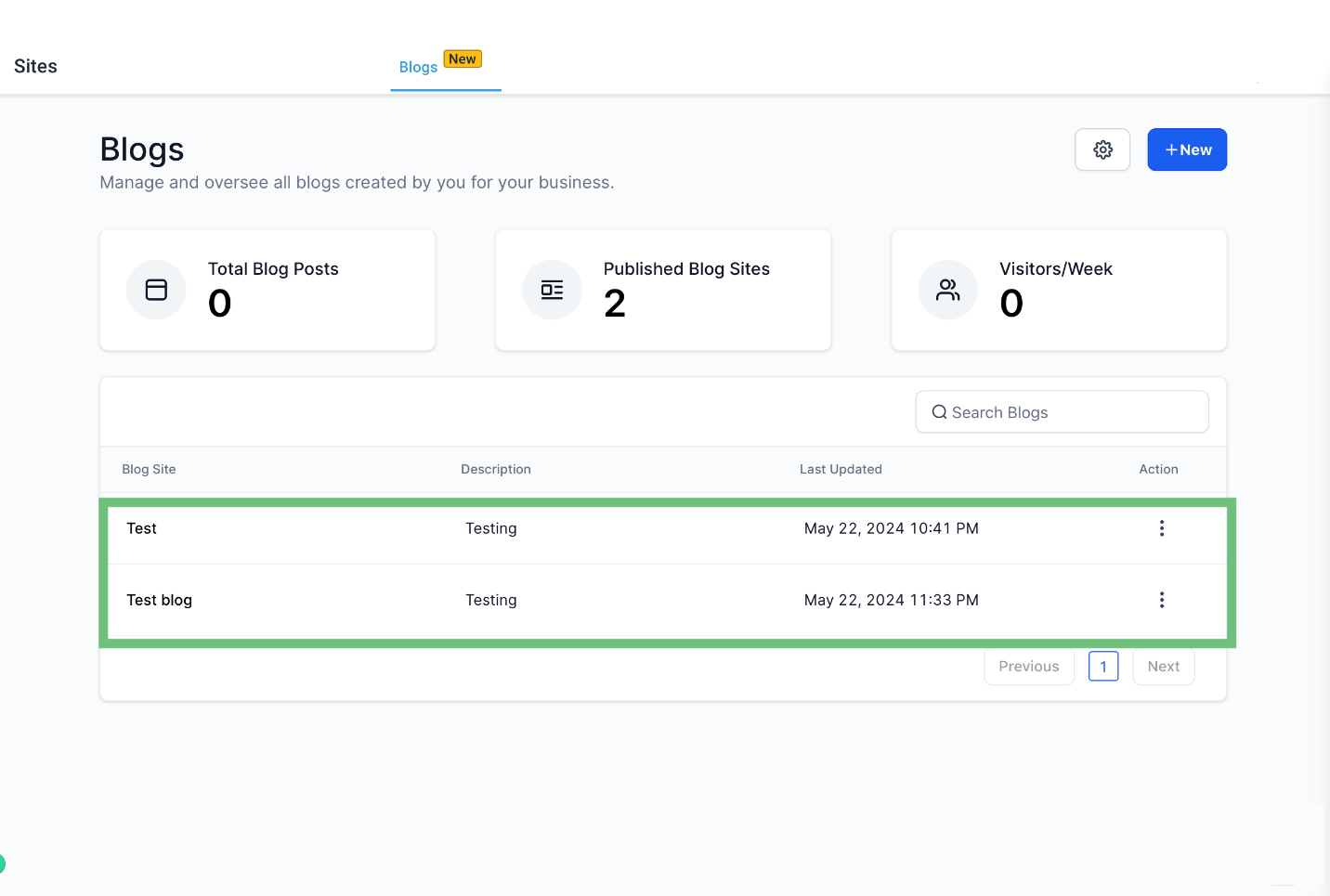Click the Published Blog Sites label
Viewport: 1330px width, 896px height.
pyautogui.click(x=686, y=268)
